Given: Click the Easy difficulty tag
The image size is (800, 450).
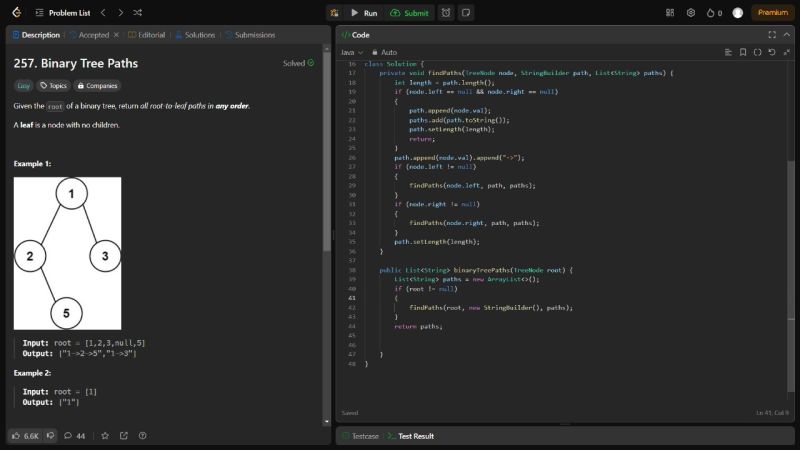Looking at the screenshot, I should (23, 86).
